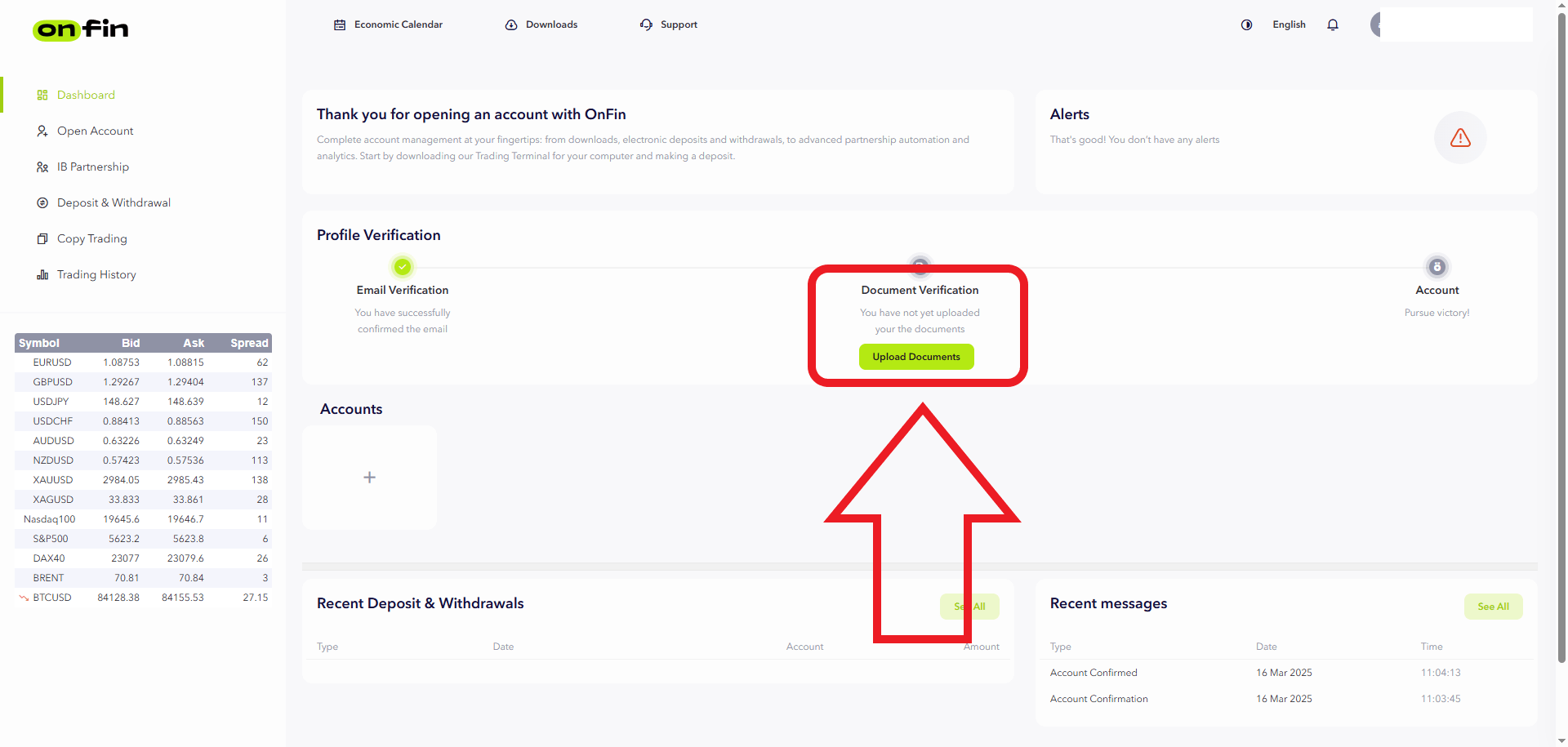Click the Email Verification step label
Screen dimensions: 1568x747
point(403,291)
